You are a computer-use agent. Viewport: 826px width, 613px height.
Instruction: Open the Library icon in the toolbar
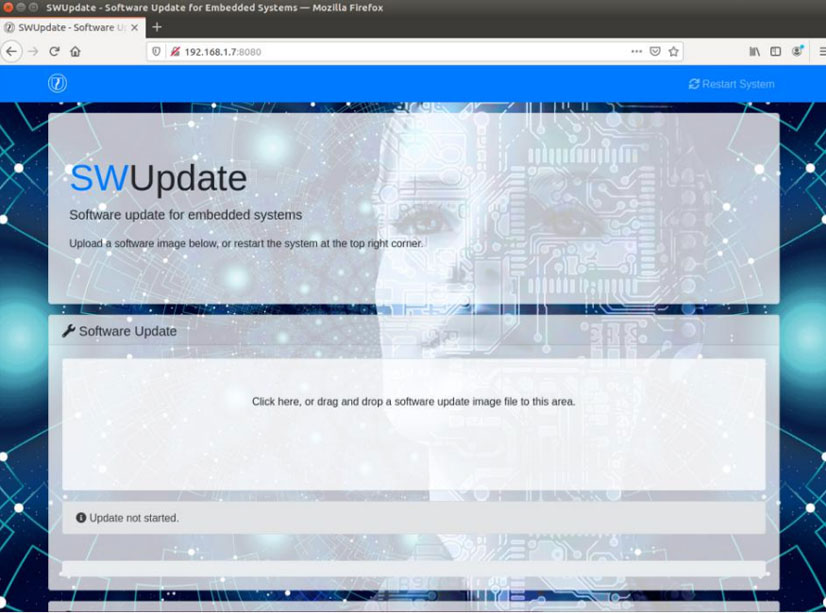(x=755, y=50)
